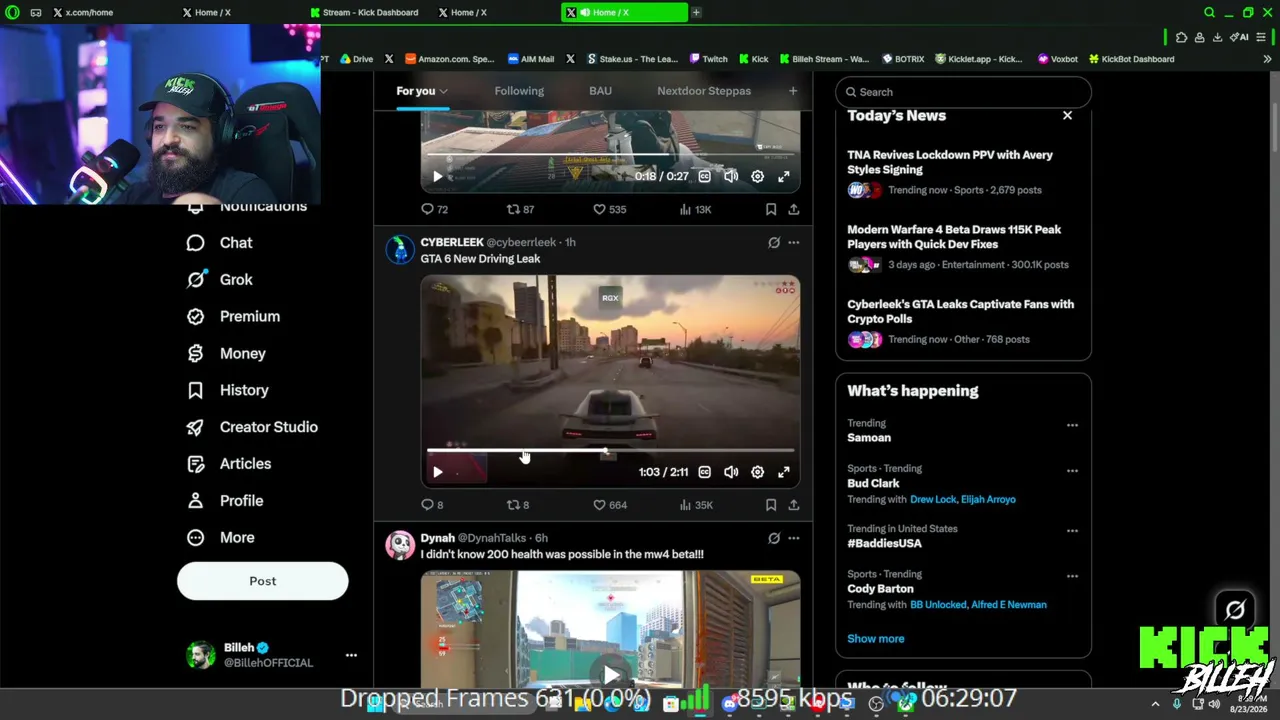The image size is (1280, 720).
Task: Switch to the BAU timeline tab
Action: 600,91
